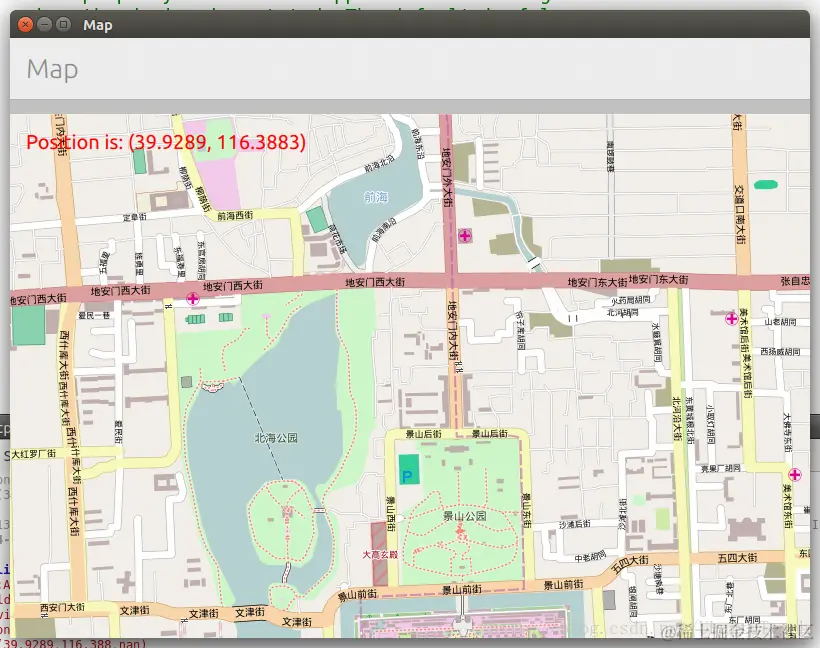Click the 张自忠 label at the right edge
820x648 pixels.
(795, 281)
